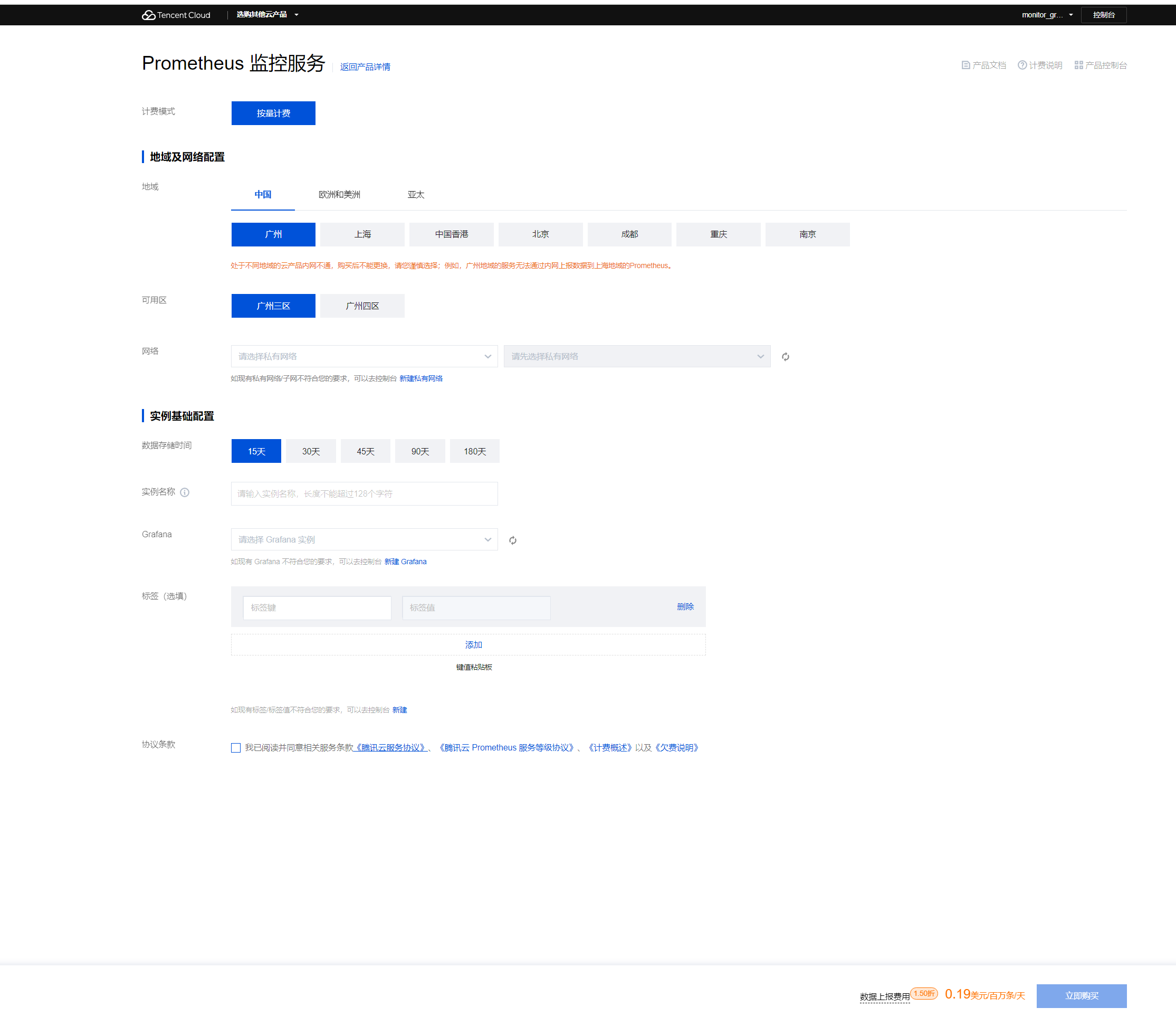The image size is (1176, 1017).
Task: Select 上海 region button
Action: (362, 234)
